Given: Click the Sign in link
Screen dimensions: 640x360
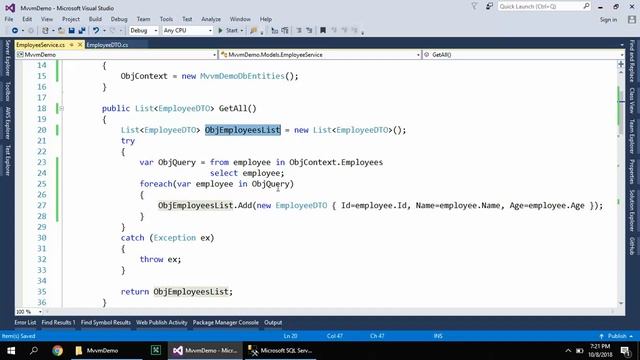Looking at the screenshot, I should [x=608, y=20].
